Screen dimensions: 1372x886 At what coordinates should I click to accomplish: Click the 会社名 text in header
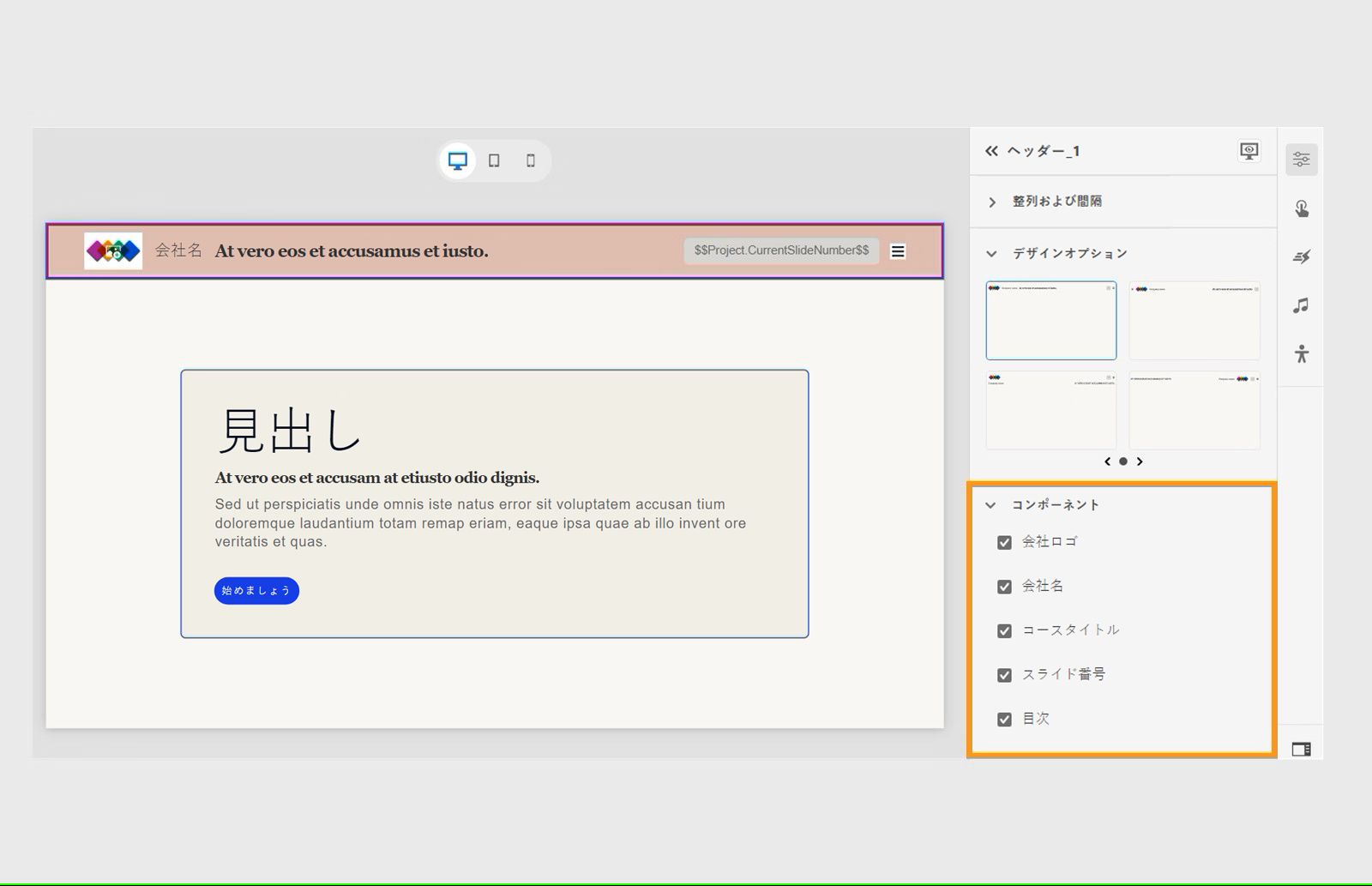tap(178, 250)
